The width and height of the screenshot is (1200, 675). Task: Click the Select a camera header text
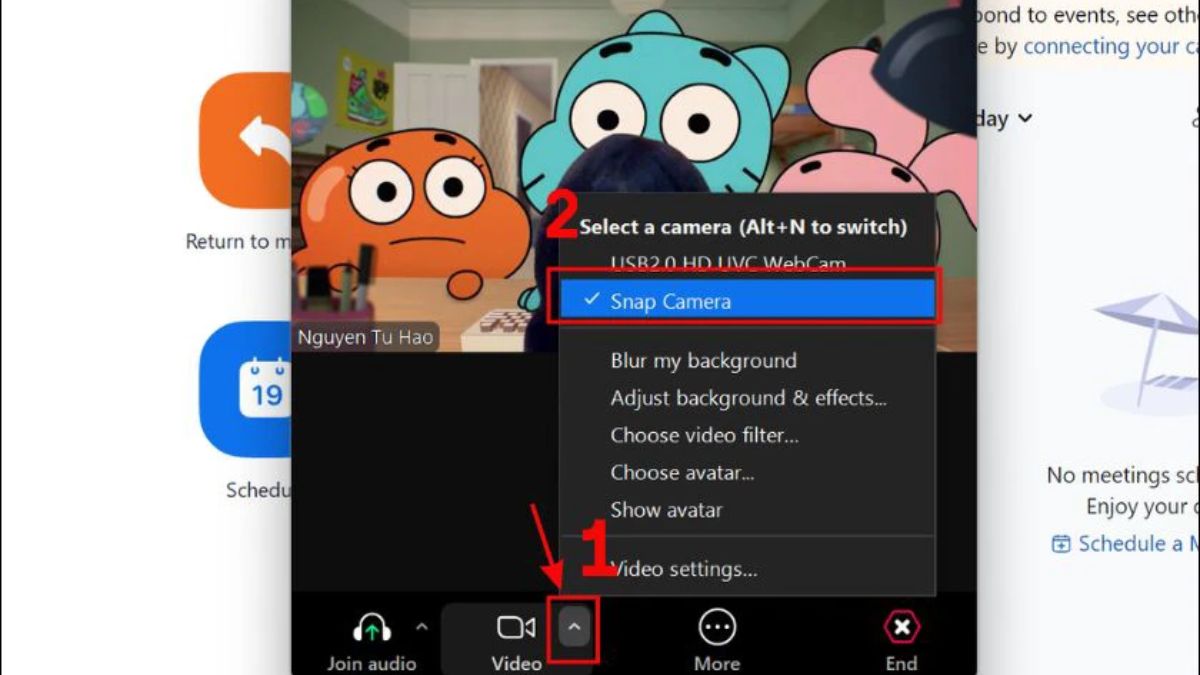pyautogui.click(x=743, y=227)
